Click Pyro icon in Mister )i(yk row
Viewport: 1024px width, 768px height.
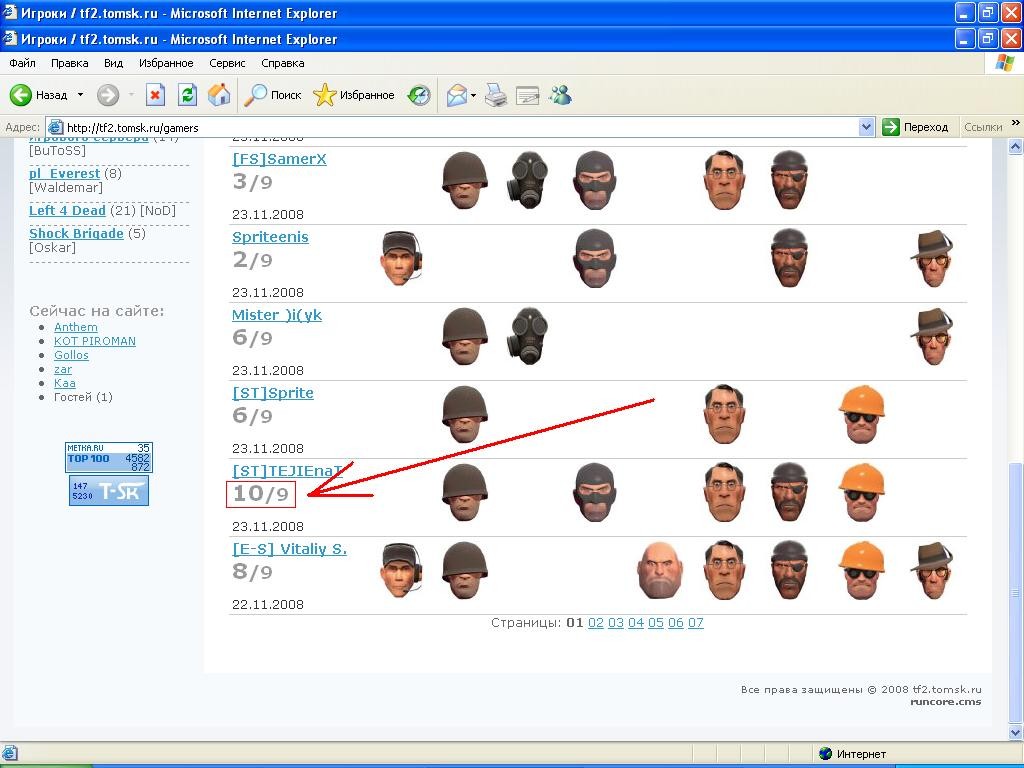(x=528, y=336)
